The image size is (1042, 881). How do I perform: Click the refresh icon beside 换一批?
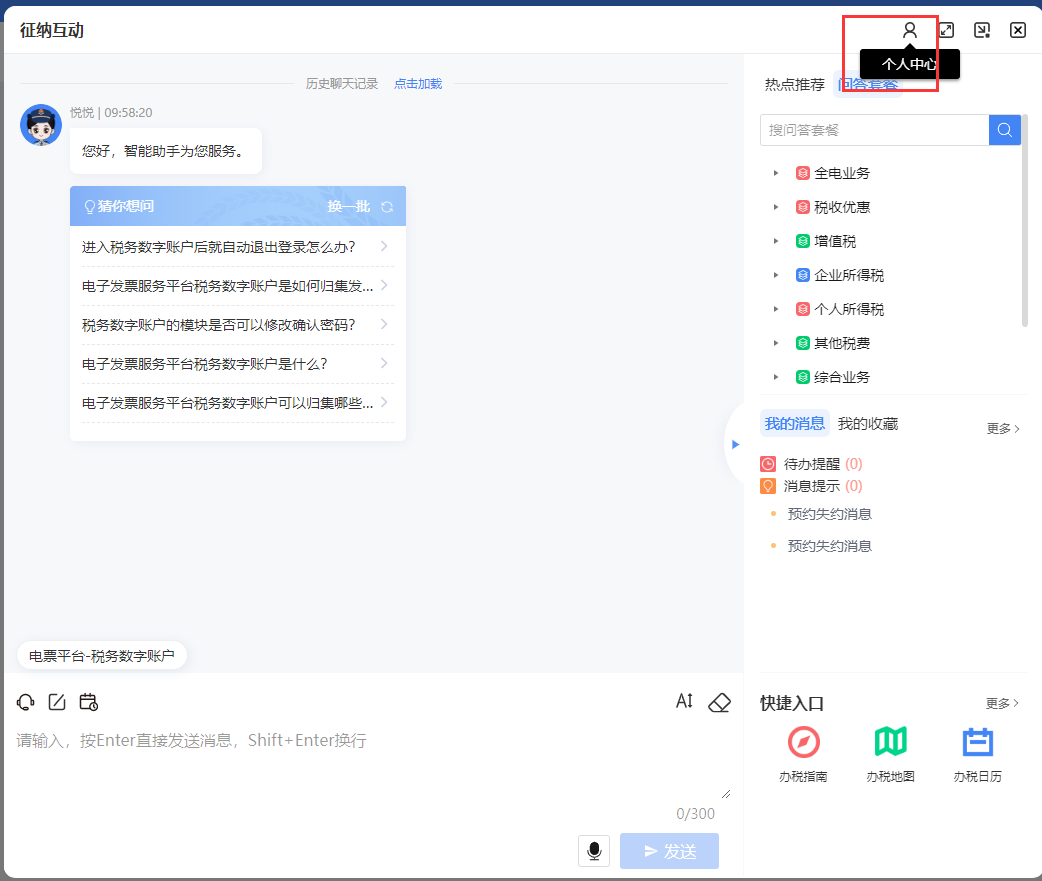pos(387,207)
